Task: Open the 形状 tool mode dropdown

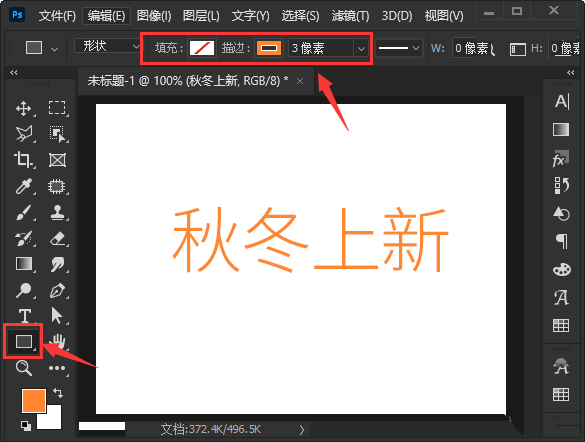Action: tap(107, 46)
